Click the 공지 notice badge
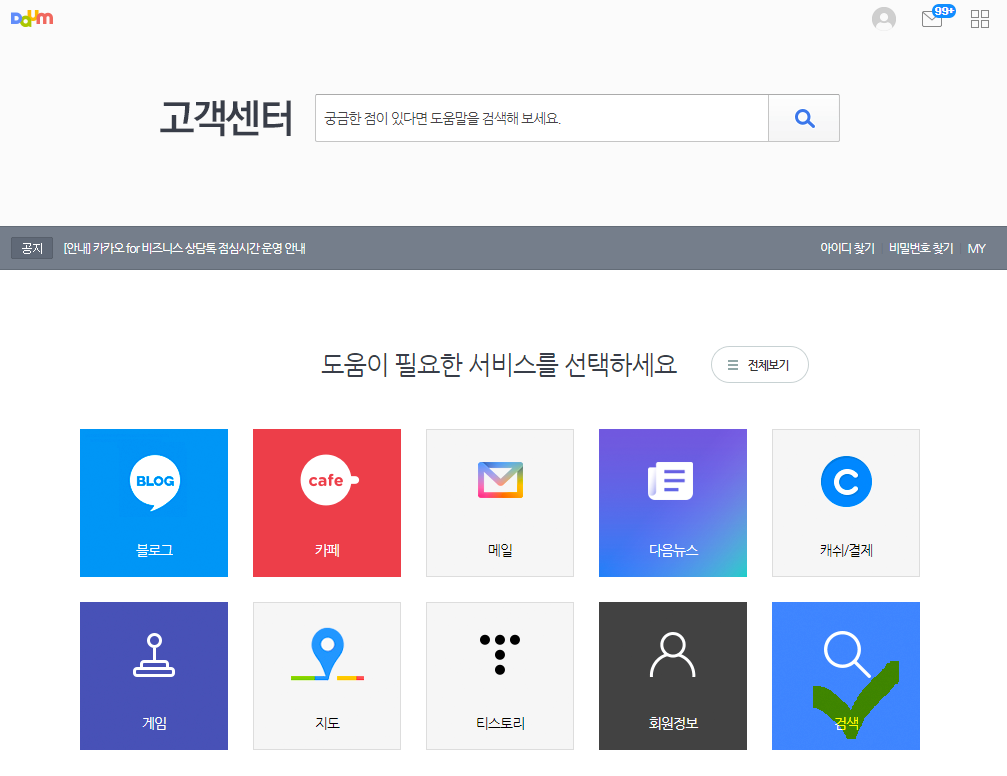The image size is (1007, 776). pyautogui.click(x=32, y=248)
